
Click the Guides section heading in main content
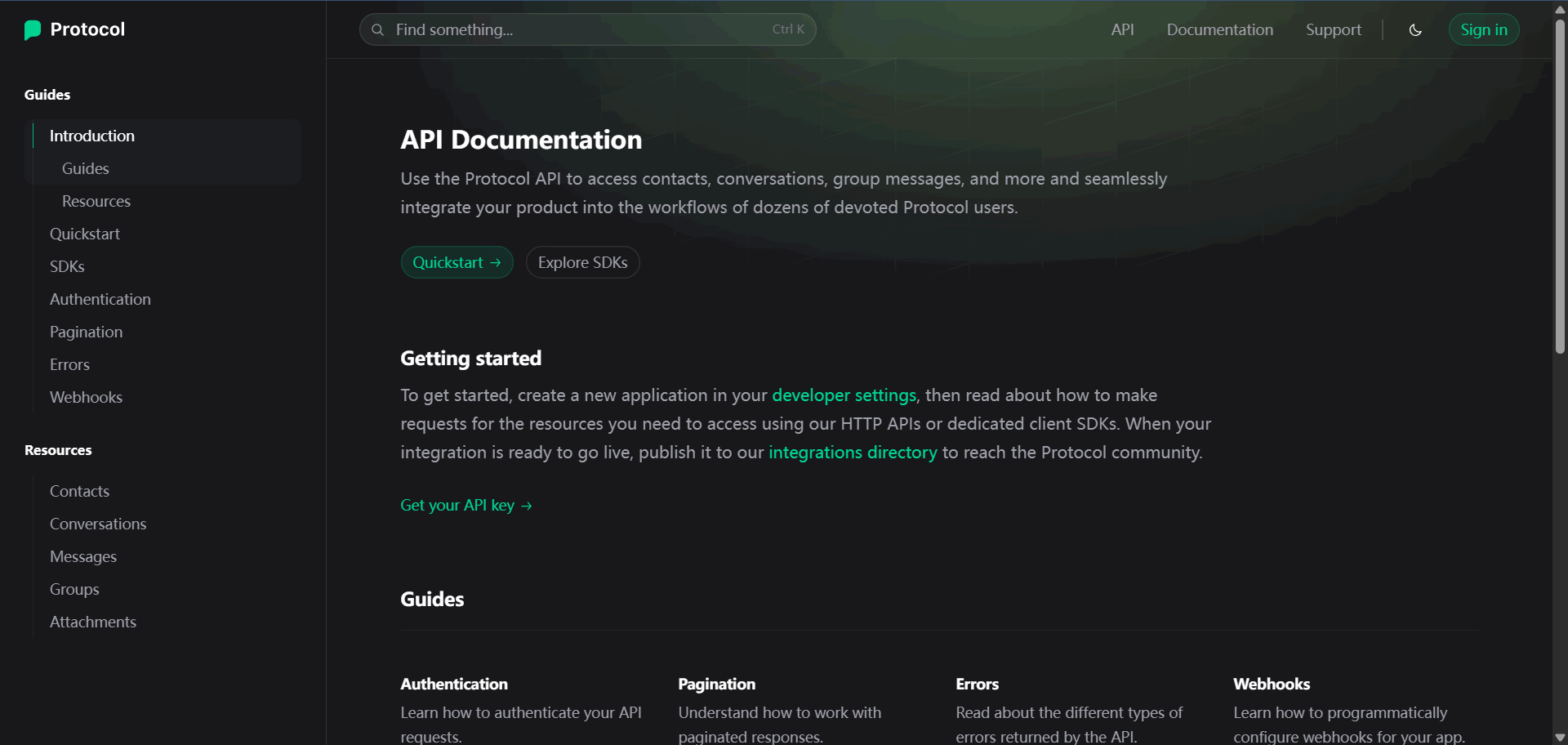pyautogui.click(x=432, y=599)
